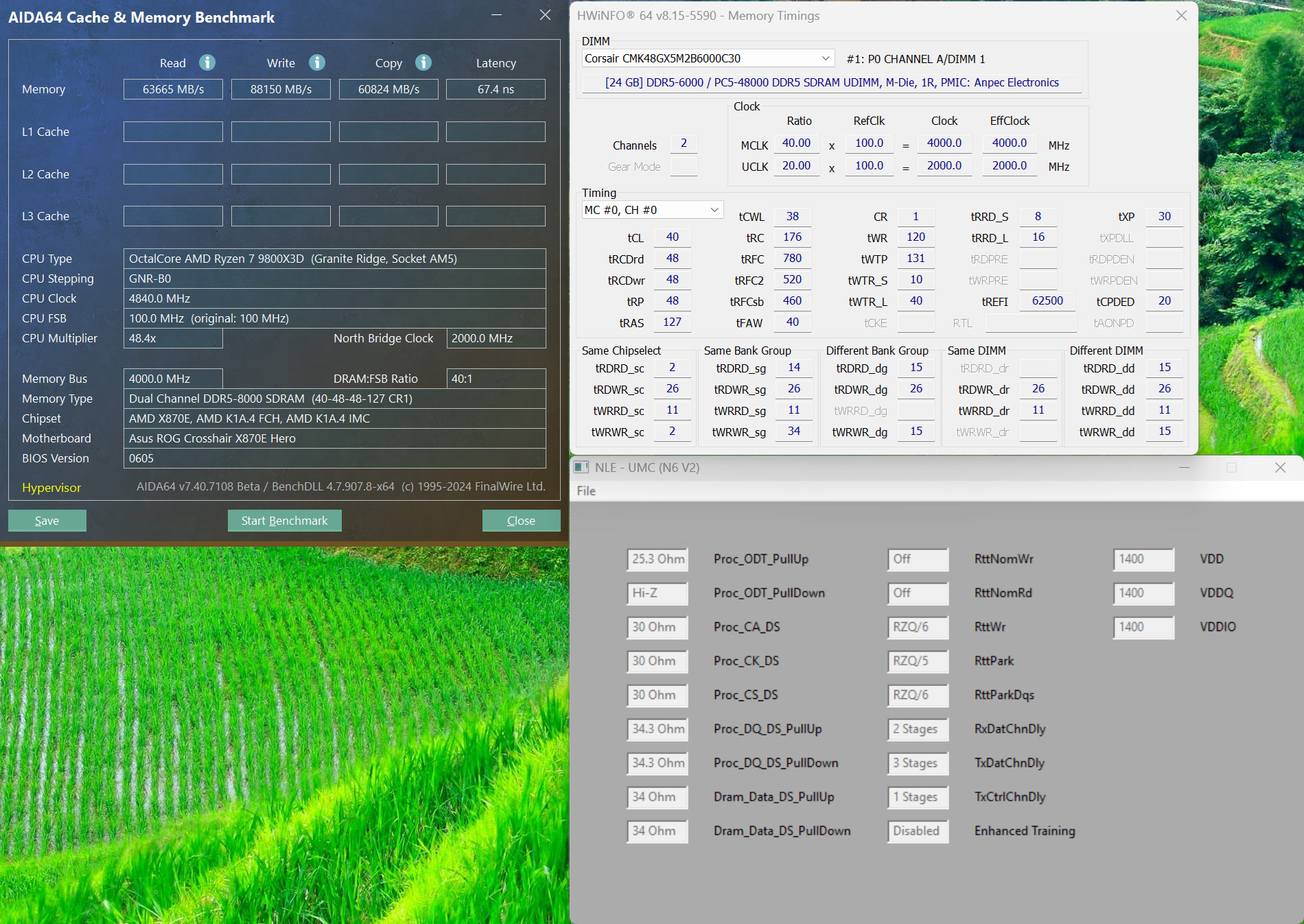This screenshot has width=1304, height=924.
Task: Click the tRDWR_dr value 26
Action: 1038,389
